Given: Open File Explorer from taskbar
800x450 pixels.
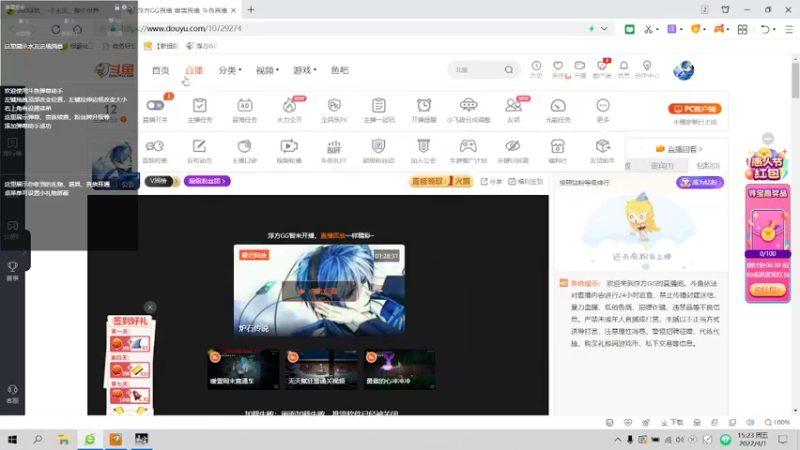Looking at the screenshot, I should pyautogui.click(x=63, y=439).
